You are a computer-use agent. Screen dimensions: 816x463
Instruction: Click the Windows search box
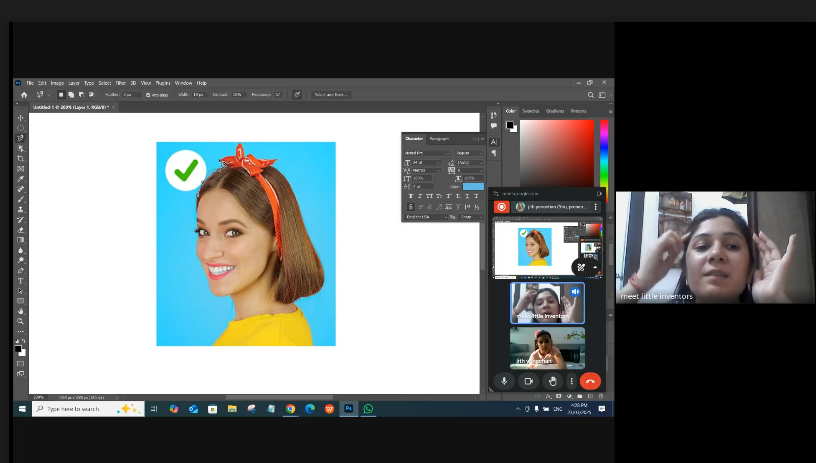pos(75,409)
